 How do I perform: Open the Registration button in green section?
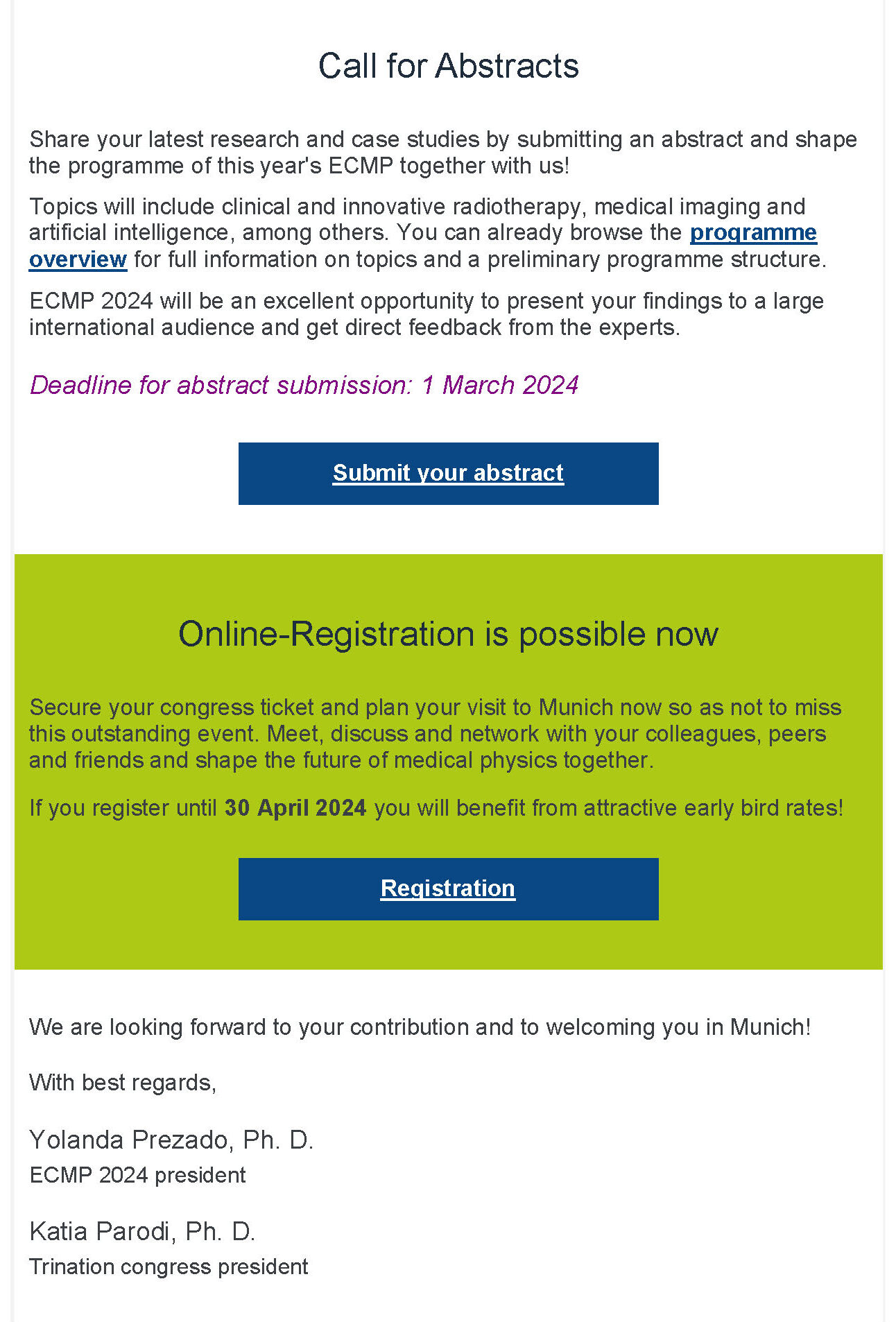click(448, 889)
